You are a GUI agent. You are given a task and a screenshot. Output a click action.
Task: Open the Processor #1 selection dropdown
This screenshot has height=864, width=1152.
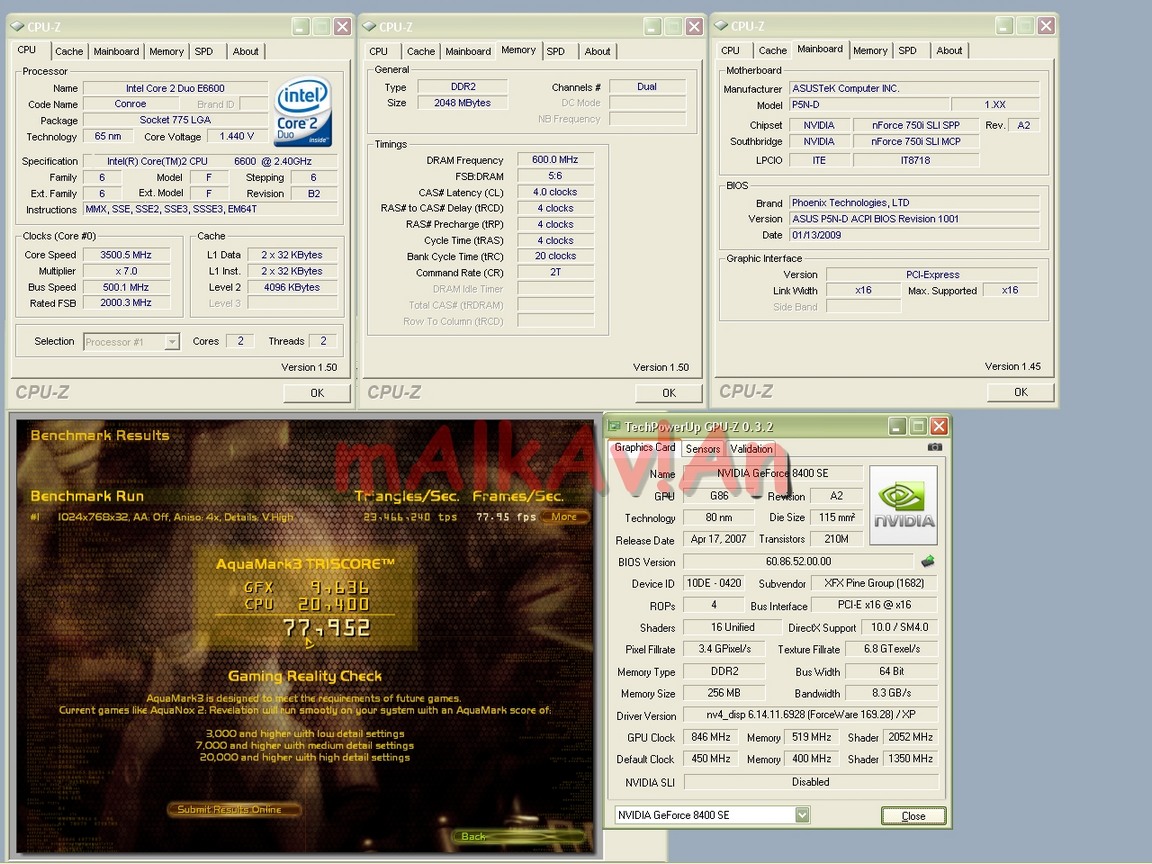coord(172,342)
